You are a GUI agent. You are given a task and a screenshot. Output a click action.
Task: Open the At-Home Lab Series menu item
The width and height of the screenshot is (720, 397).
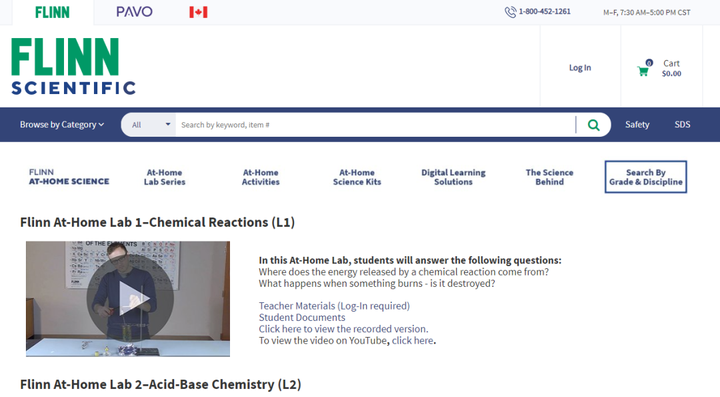click(x=164, y=177)
